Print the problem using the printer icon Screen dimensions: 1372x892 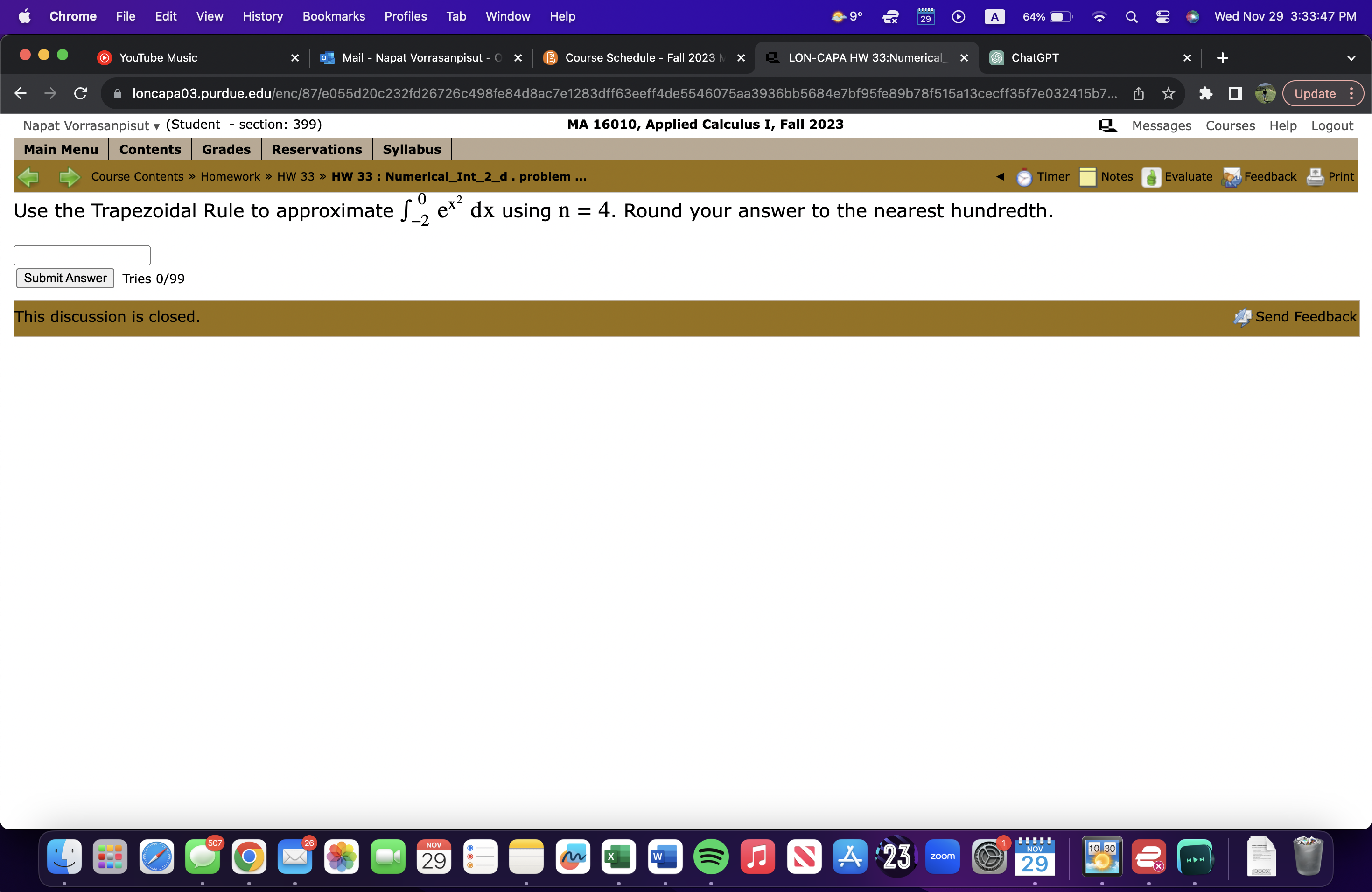pyautogui.click(x=1316, y=177)
